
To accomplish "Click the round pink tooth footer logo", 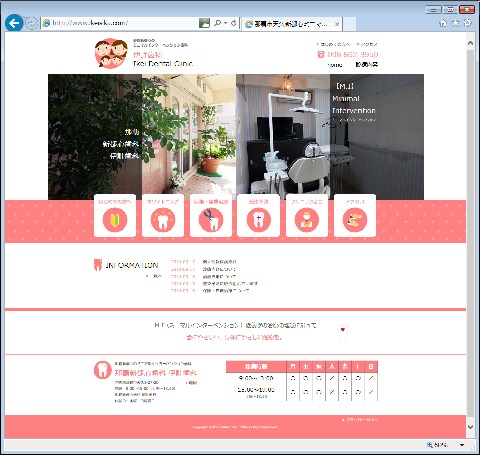I will click(103, 370).
